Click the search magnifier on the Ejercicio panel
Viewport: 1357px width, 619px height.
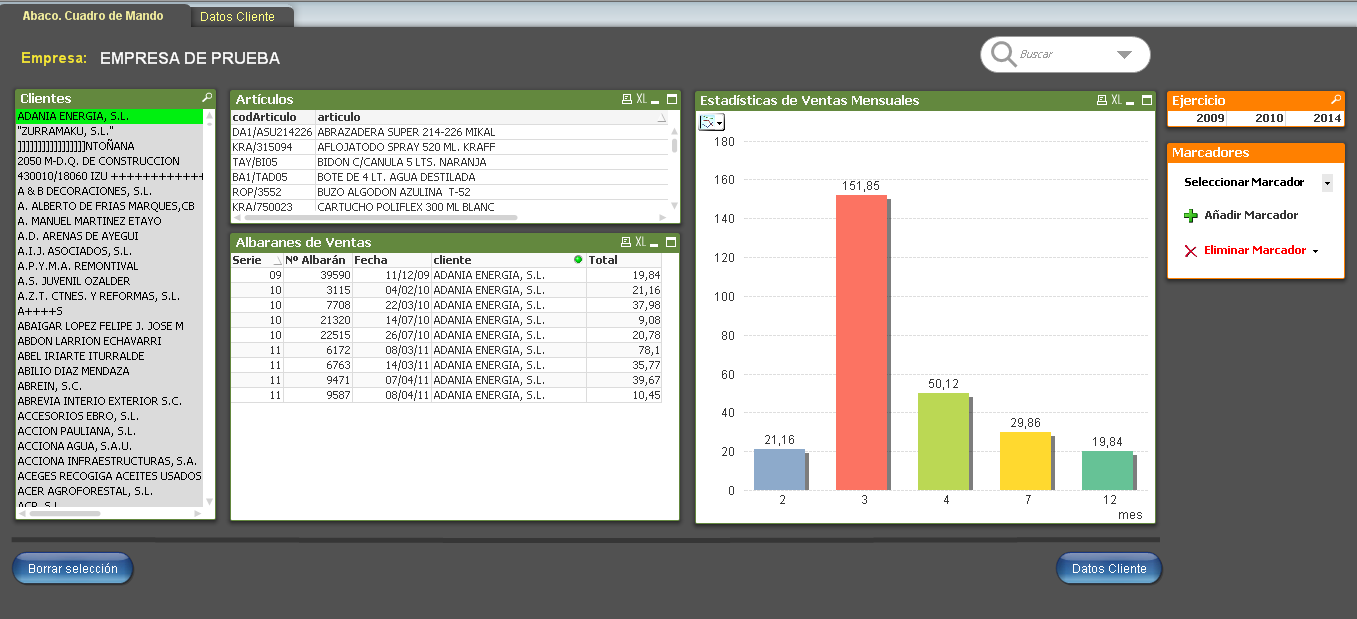(x=1335, y=100)
